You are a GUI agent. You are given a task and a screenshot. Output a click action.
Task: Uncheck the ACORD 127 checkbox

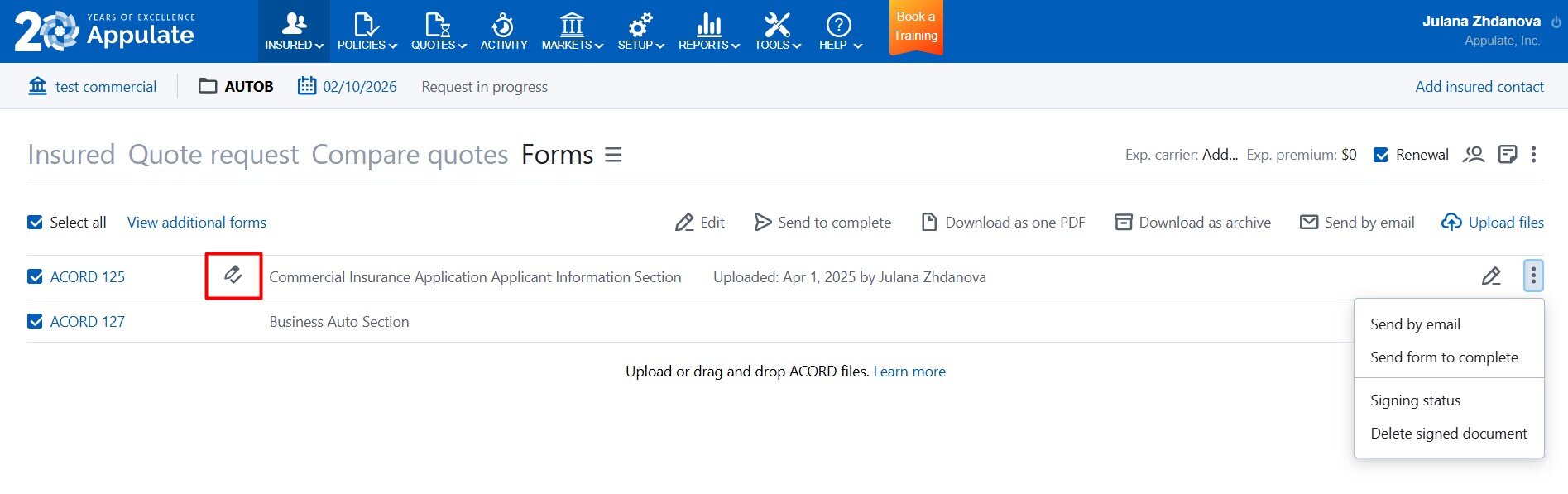click(x=35, y=322)
